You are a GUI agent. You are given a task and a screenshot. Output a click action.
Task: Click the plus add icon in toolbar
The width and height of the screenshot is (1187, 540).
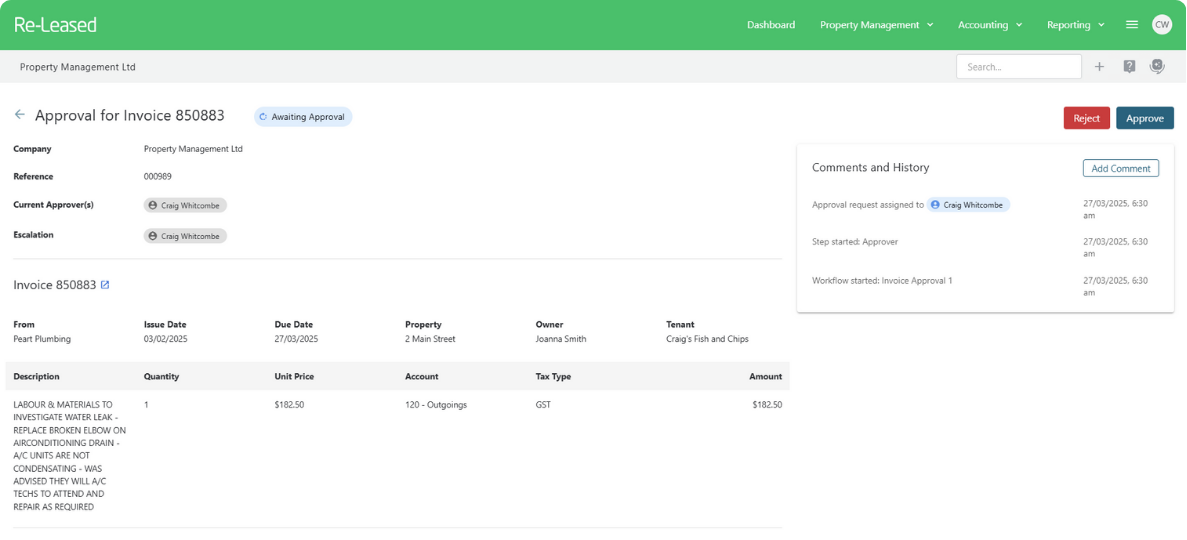coord(1099,67)
